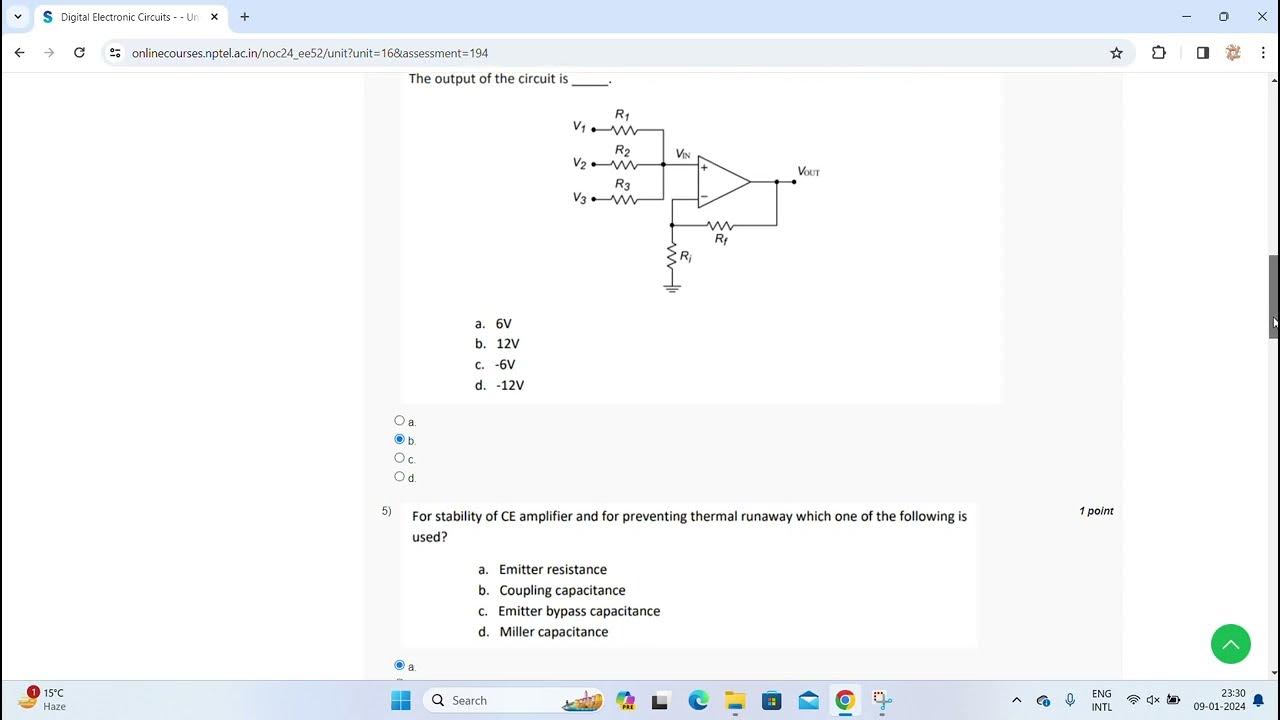
Task: Open site information icon in address bar
Action: click(115, 53)
